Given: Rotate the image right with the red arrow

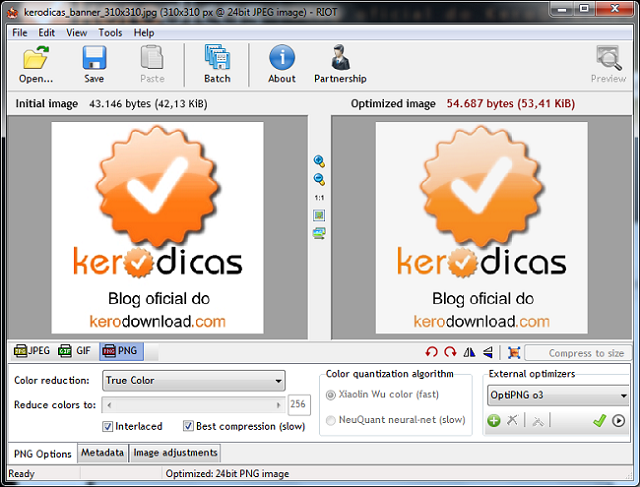Looking at the screenshot, I should coord(450,352).
